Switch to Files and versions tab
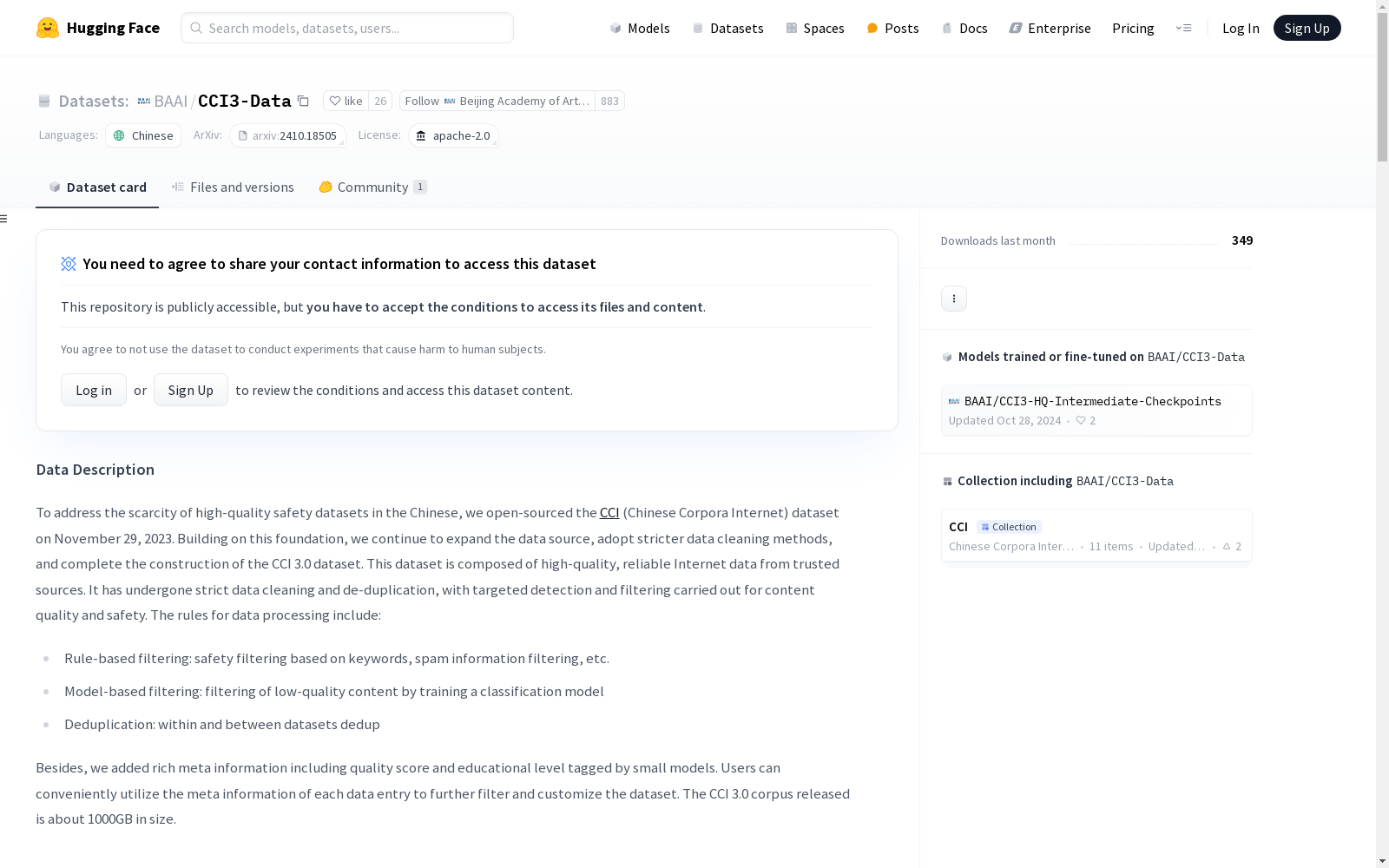The height and width of the screenshot is (868, 1389). click(x=233, y=187)
